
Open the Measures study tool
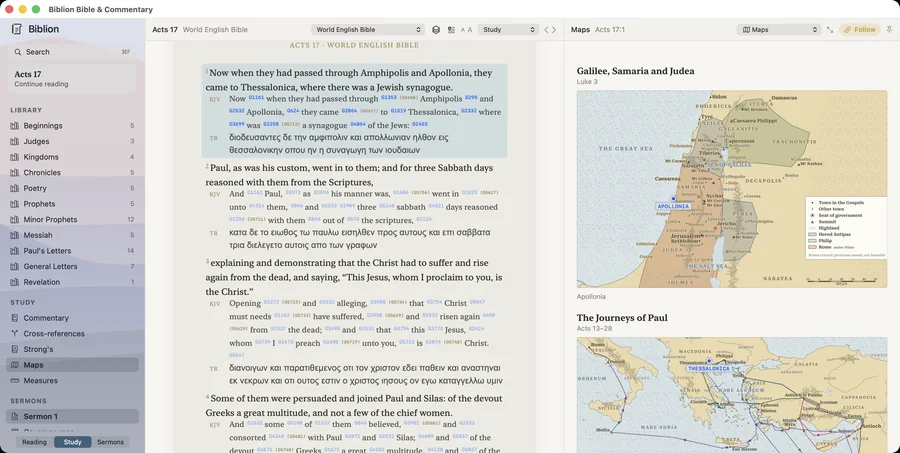click(x=72, y=381)
